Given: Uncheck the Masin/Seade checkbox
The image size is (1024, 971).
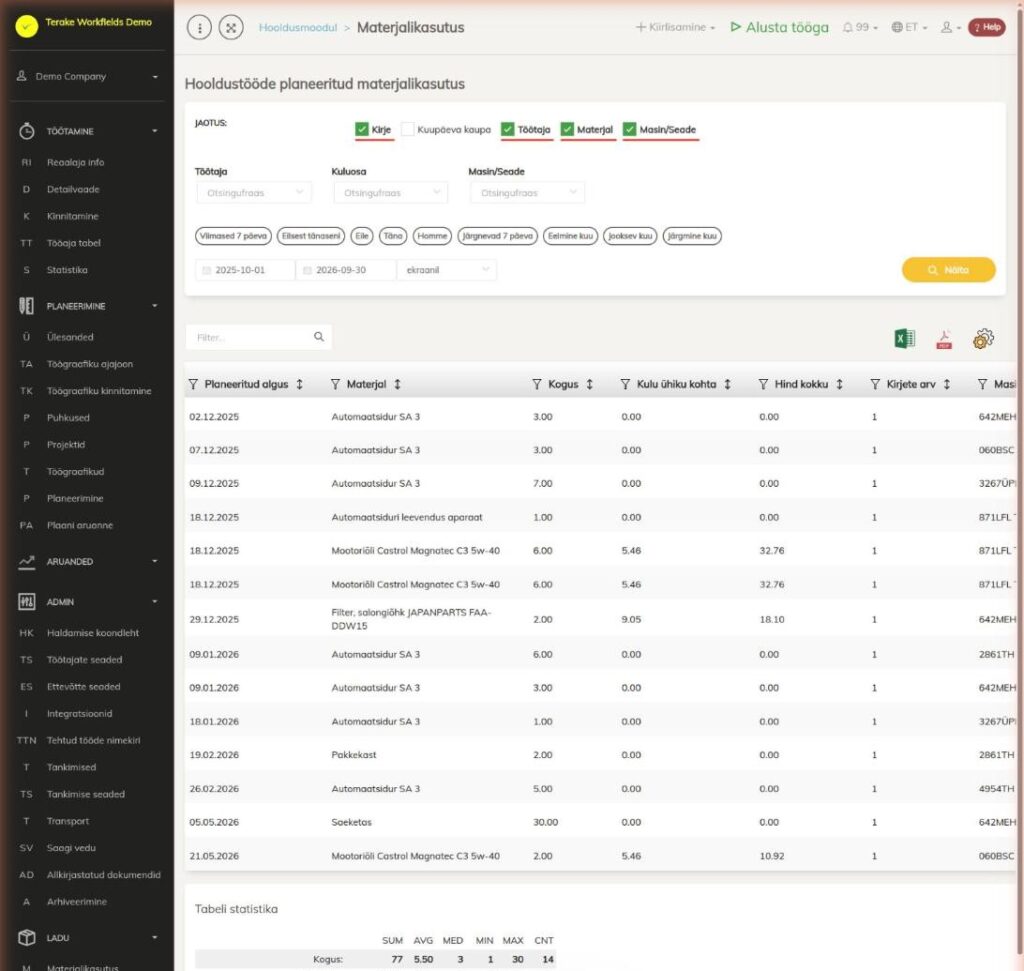Looking at the screenshot, I should click(x=630, y=129).
